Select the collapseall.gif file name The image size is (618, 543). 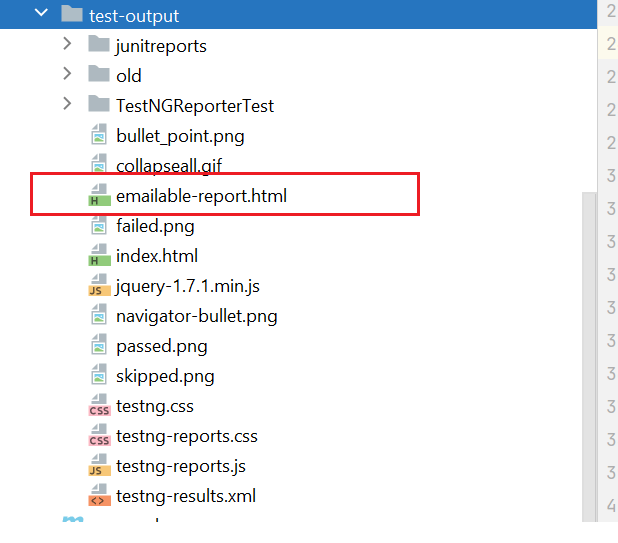click(x=169, y=166)
